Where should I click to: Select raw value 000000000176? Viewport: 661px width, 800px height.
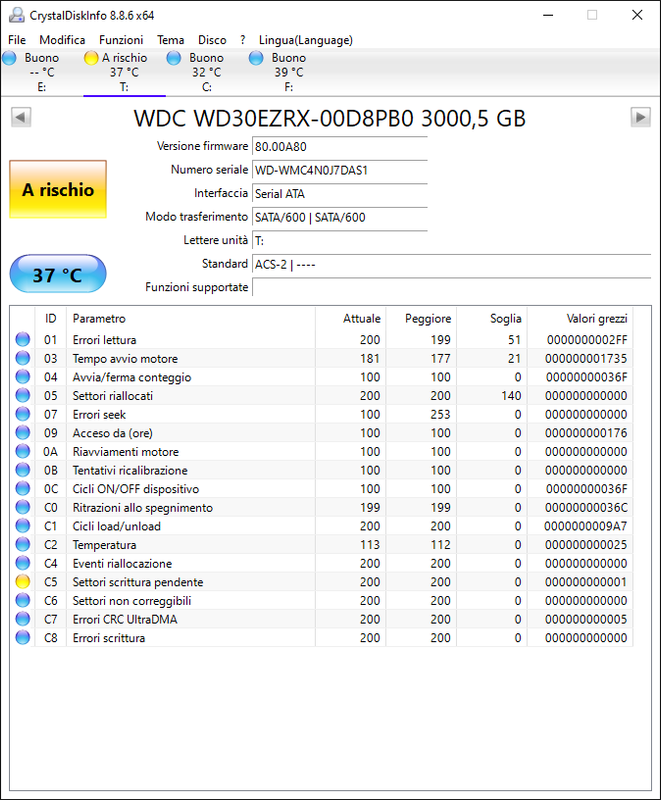point(586,433)
